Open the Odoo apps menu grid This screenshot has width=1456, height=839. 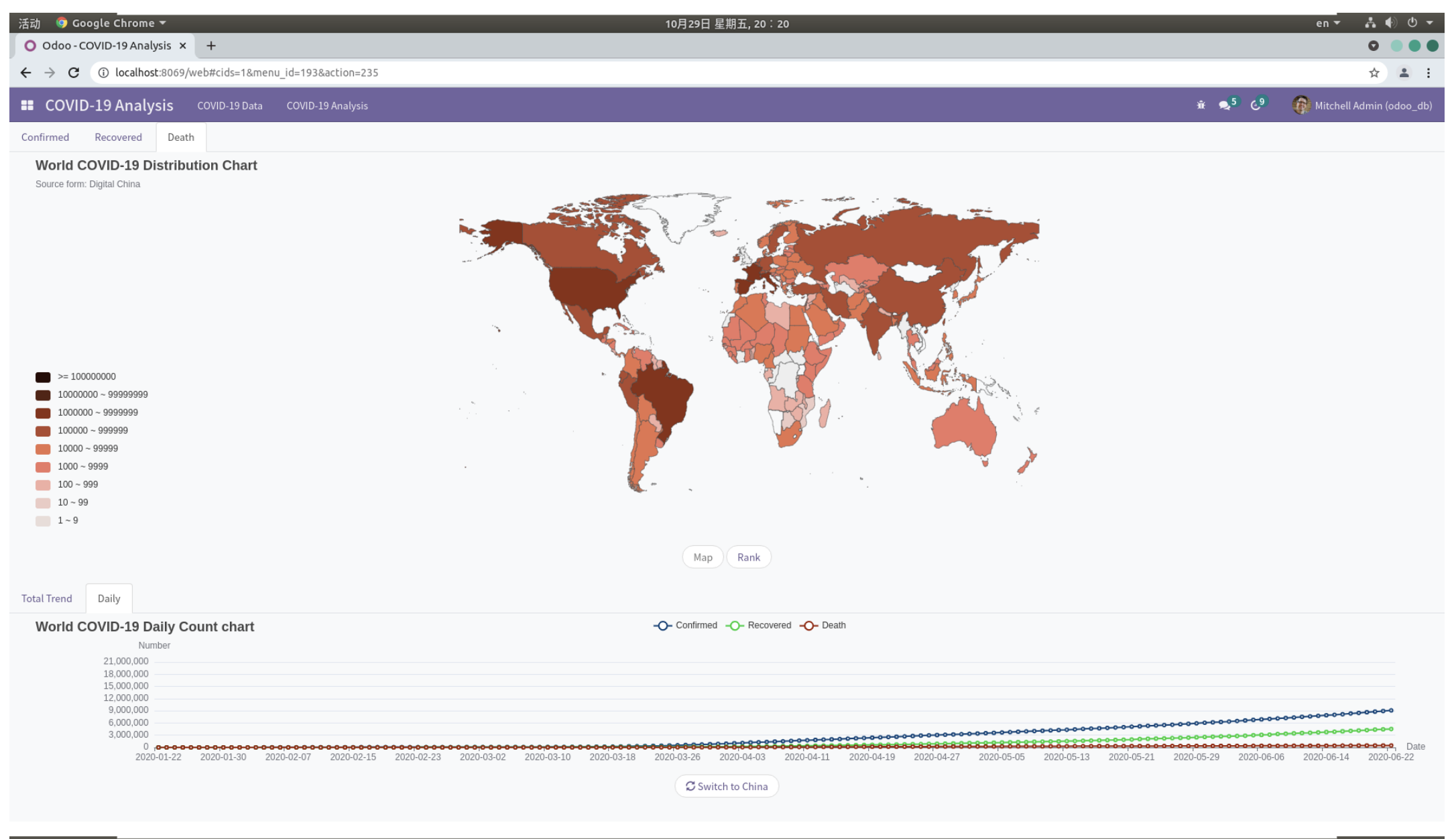click(x=27, y=105)
